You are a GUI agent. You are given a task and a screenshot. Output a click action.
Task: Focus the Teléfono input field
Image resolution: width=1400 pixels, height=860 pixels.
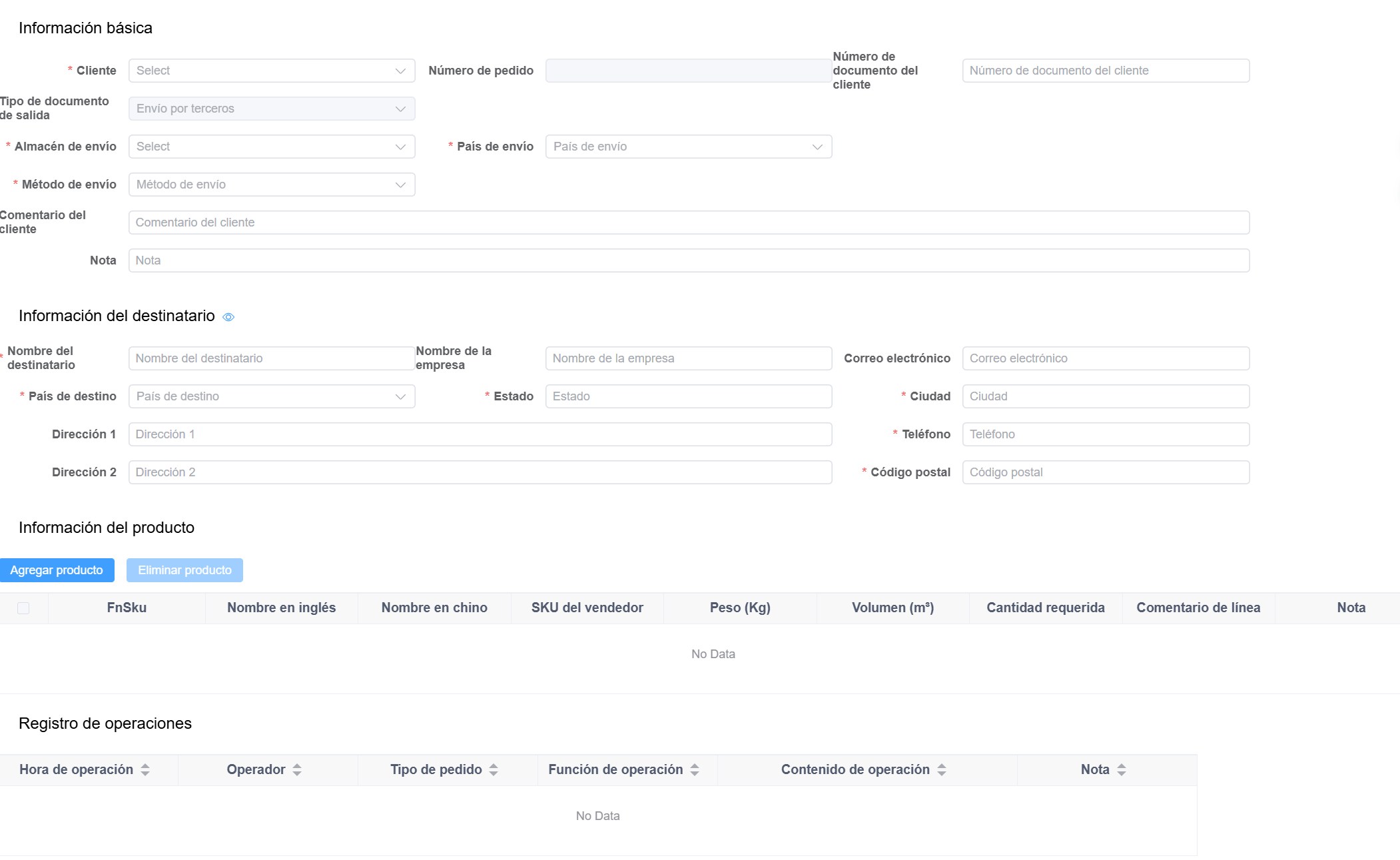tap(1105, 434)
